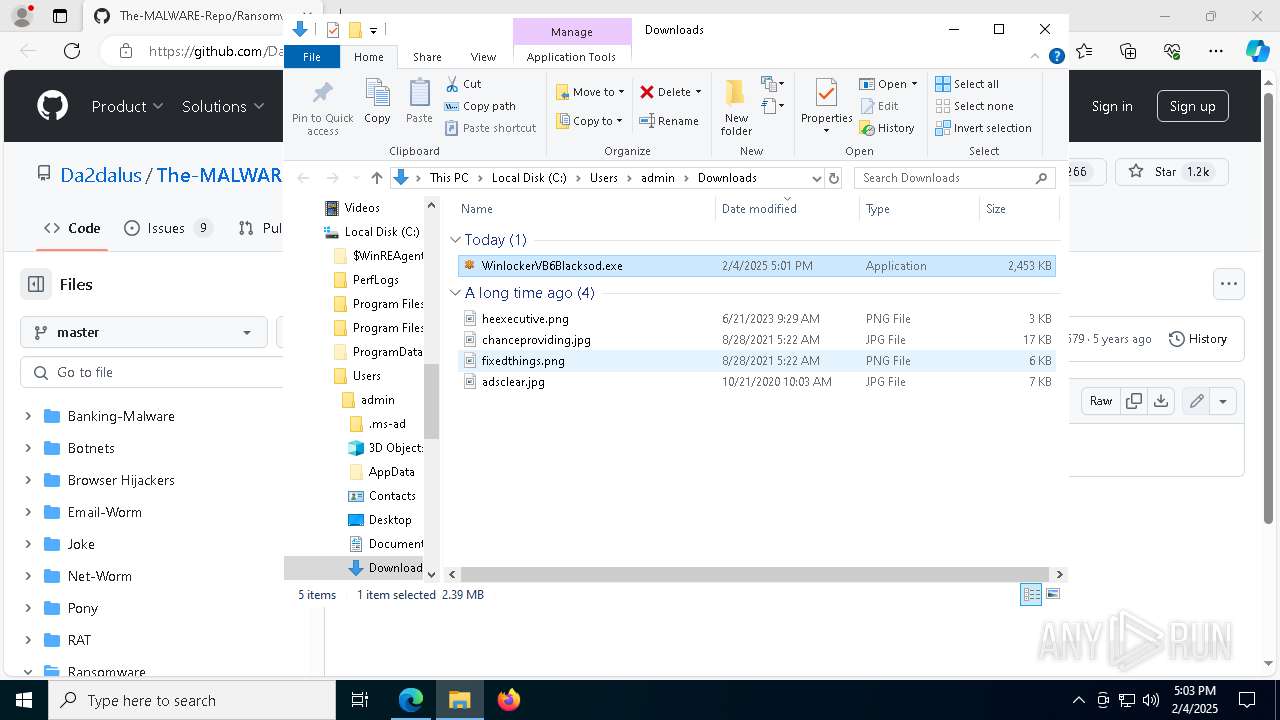Click the Cut ribbon command
The width and height of the screenshot is (1280, 720).
coord(463,84)
